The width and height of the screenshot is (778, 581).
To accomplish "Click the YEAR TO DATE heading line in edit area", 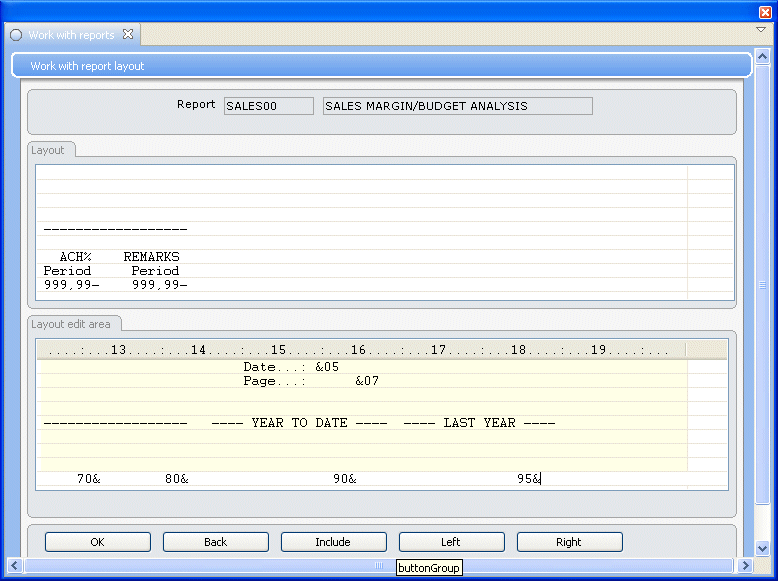I will [299, 423].
